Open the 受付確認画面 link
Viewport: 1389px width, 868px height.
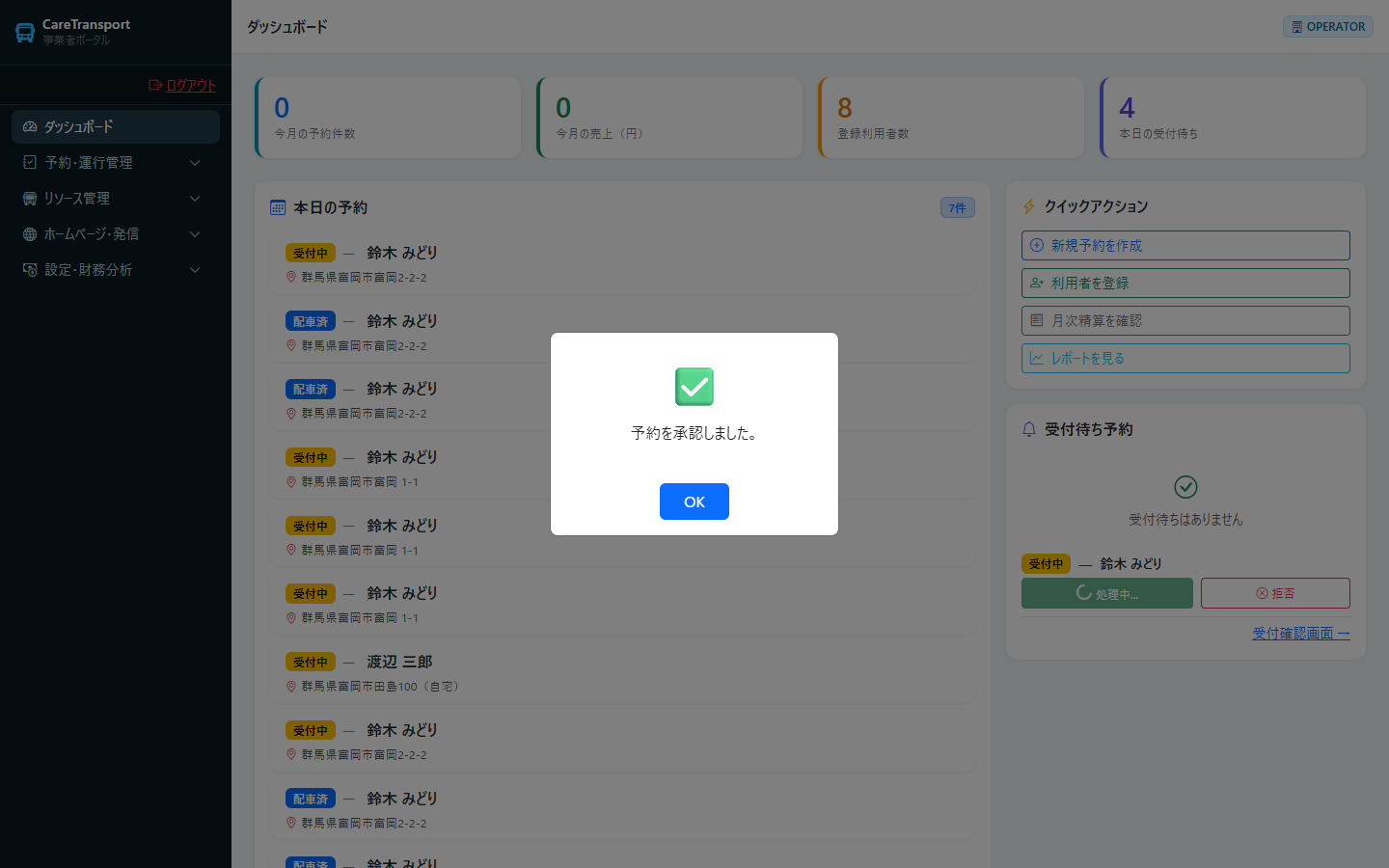point(1301,633)
